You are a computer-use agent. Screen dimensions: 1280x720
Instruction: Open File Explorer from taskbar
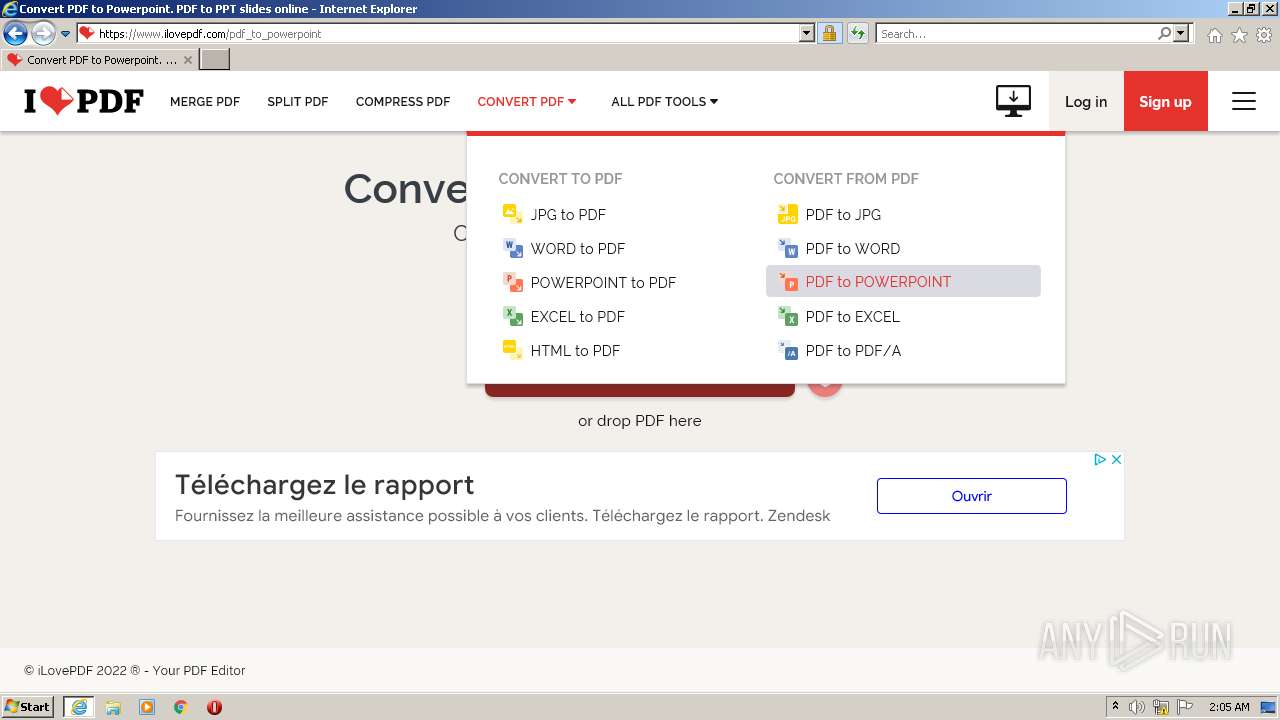(x=113, y=707)
